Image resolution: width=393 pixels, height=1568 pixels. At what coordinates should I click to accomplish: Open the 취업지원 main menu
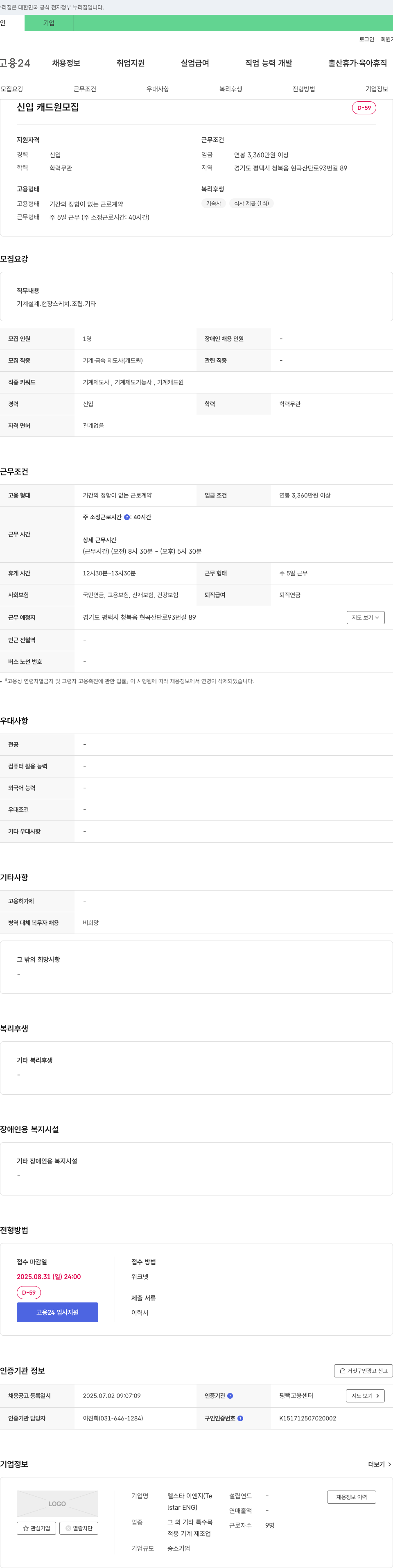(130, 63)
